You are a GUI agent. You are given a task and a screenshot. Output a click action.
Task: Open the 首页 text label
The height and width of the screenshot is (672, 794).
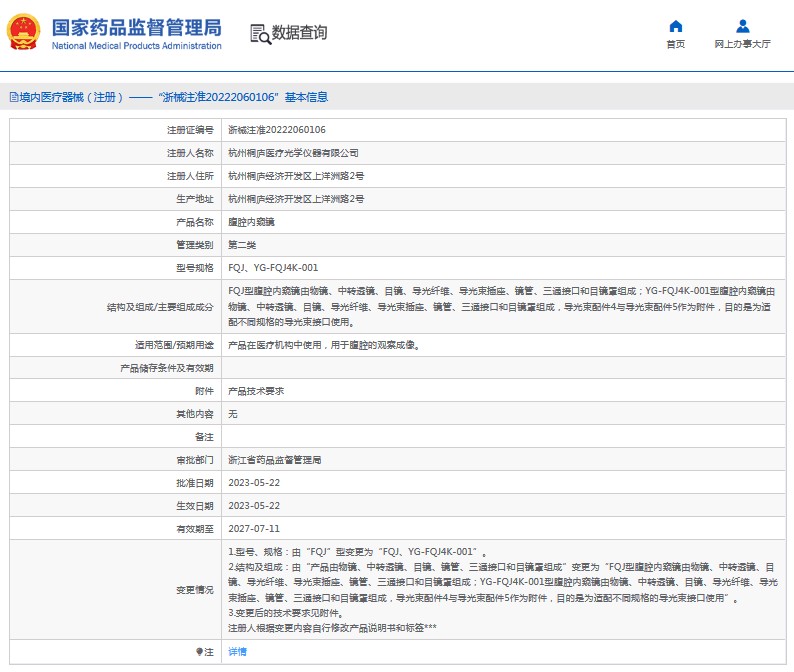(676, 44)
